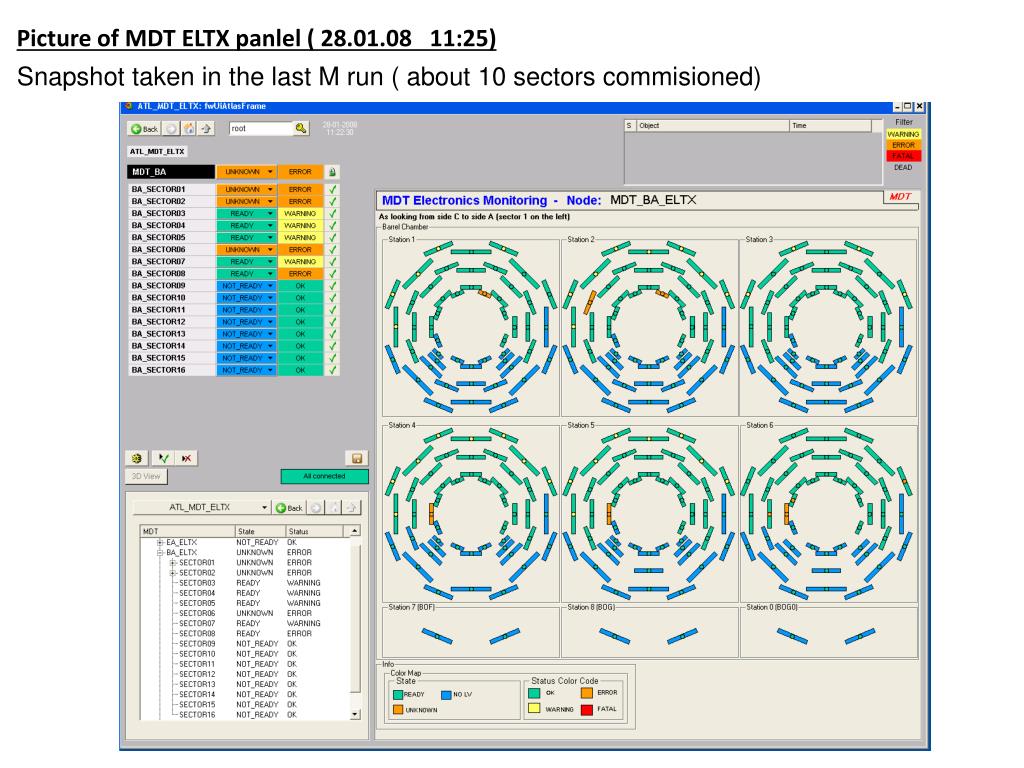Toggle the checkmark for BA_SECTOR02

coord(332,201)
